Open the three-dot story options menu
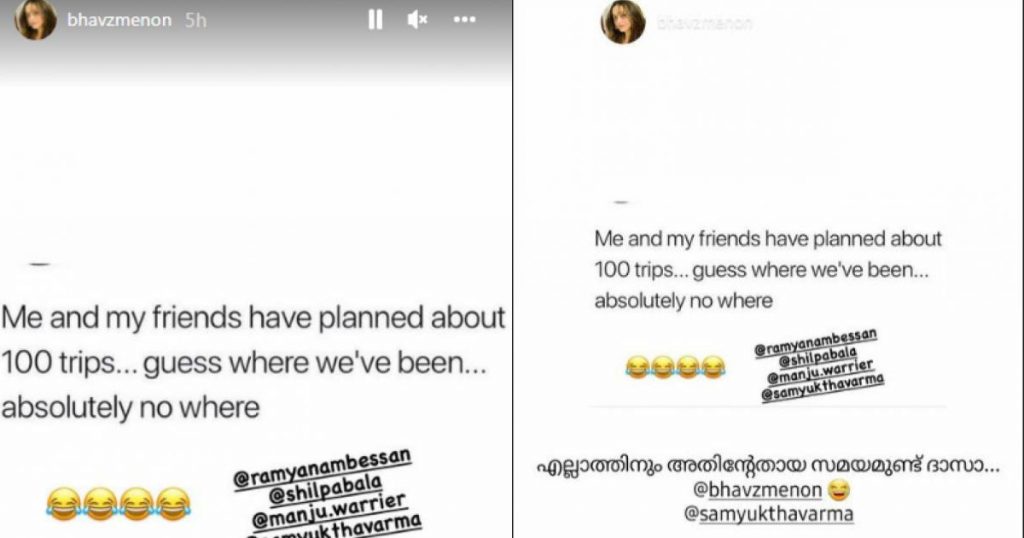The width and height of the screenshot is (1024, 538). pos(464,20)
